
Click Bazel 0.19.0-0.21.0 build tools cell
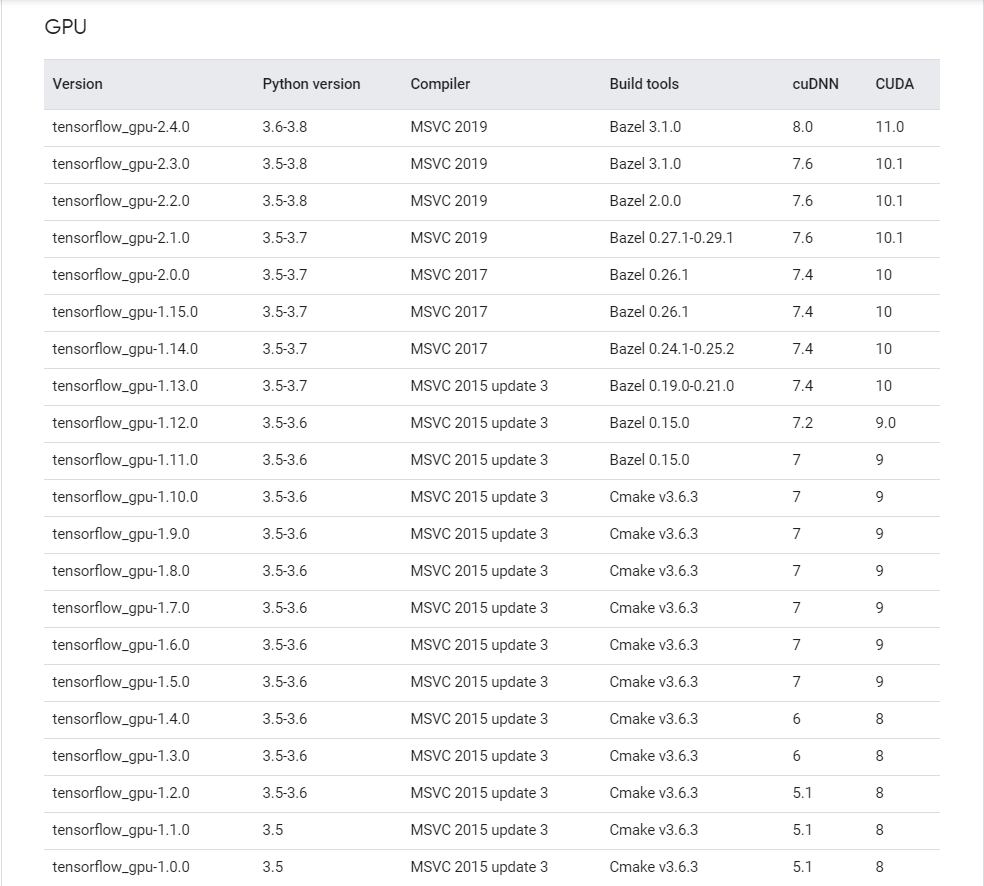671,387
